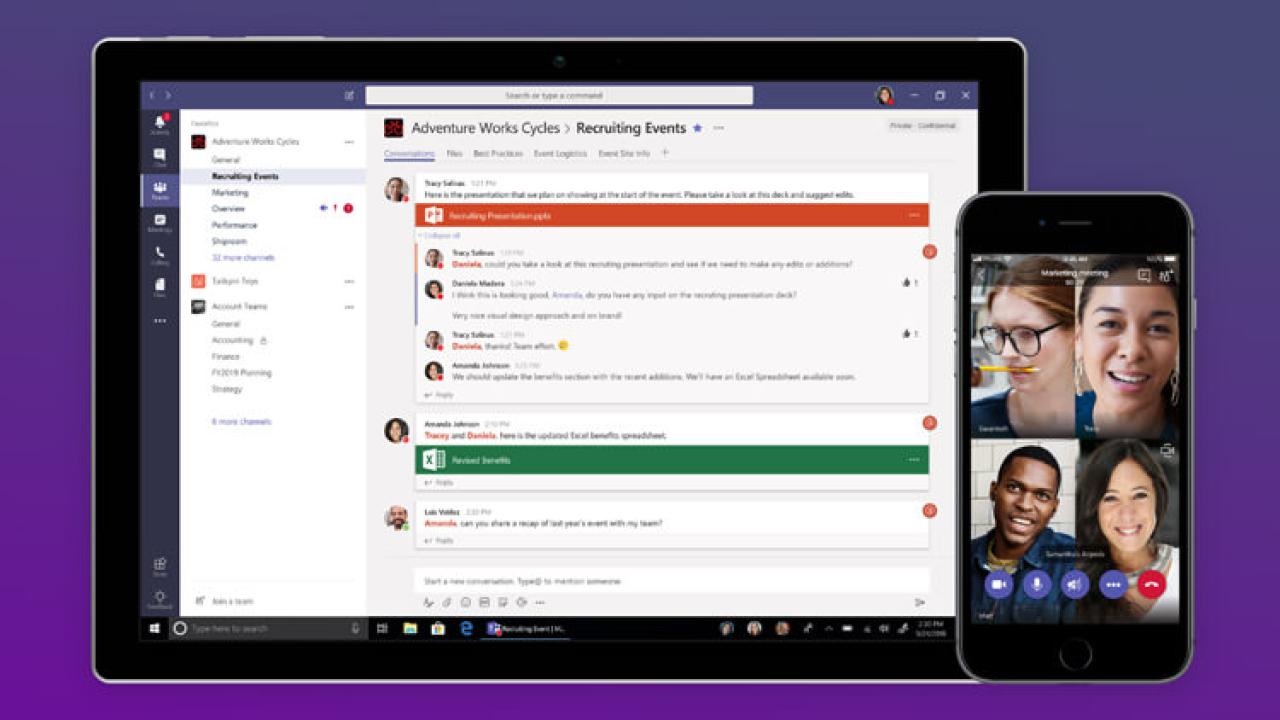Favorite the Recruiting Events channel star

tap(697, 128)
